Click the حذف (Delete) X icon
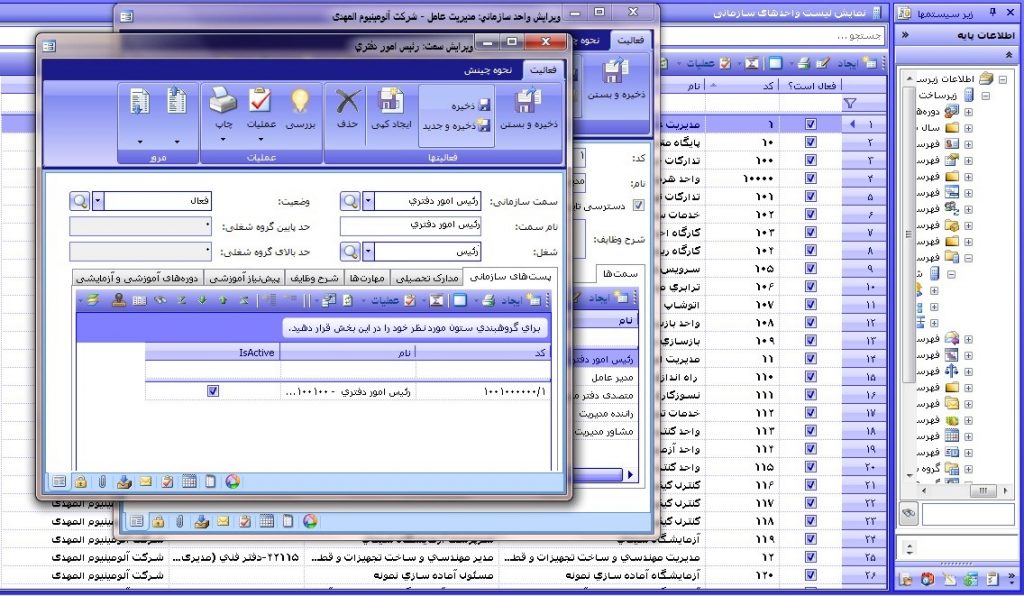Image resolution: width=1024 pixels, height=596 pixels. pos(347,102)
